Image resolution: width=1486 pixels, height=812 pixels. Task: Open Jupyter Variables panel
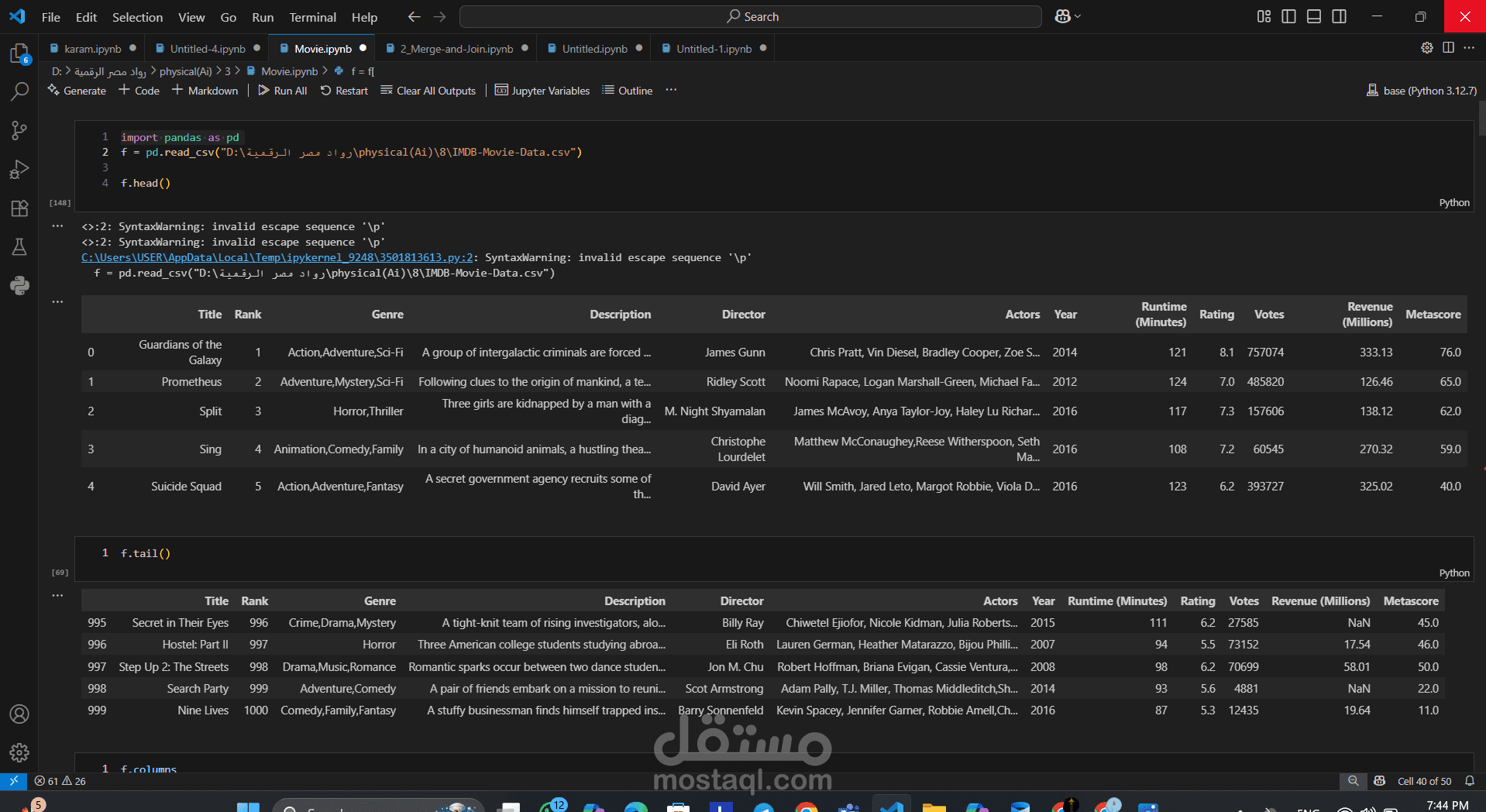pos(542,91)
